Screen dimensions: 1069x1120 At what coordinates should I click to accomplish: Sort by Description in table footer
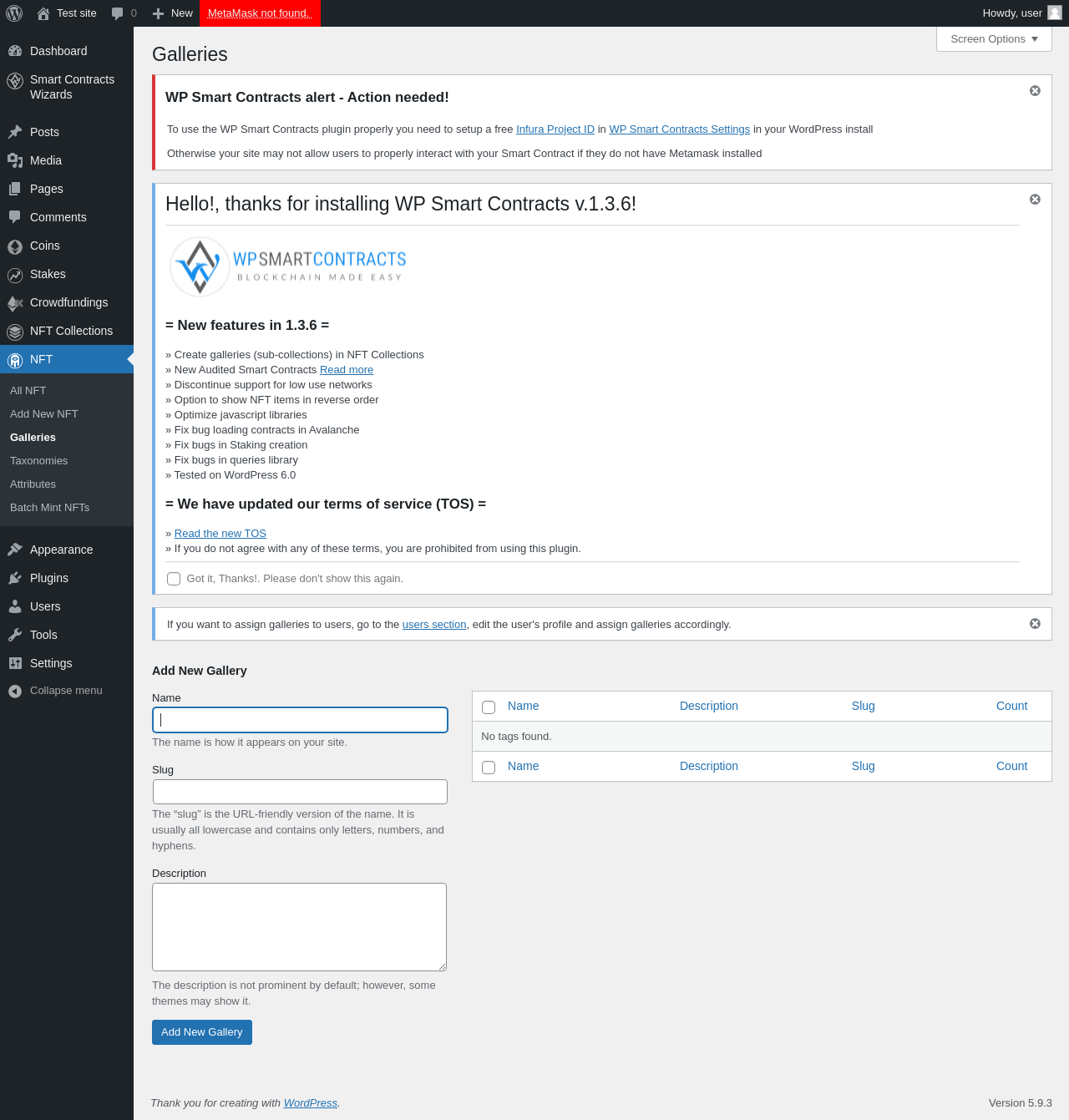coord(709,766)
